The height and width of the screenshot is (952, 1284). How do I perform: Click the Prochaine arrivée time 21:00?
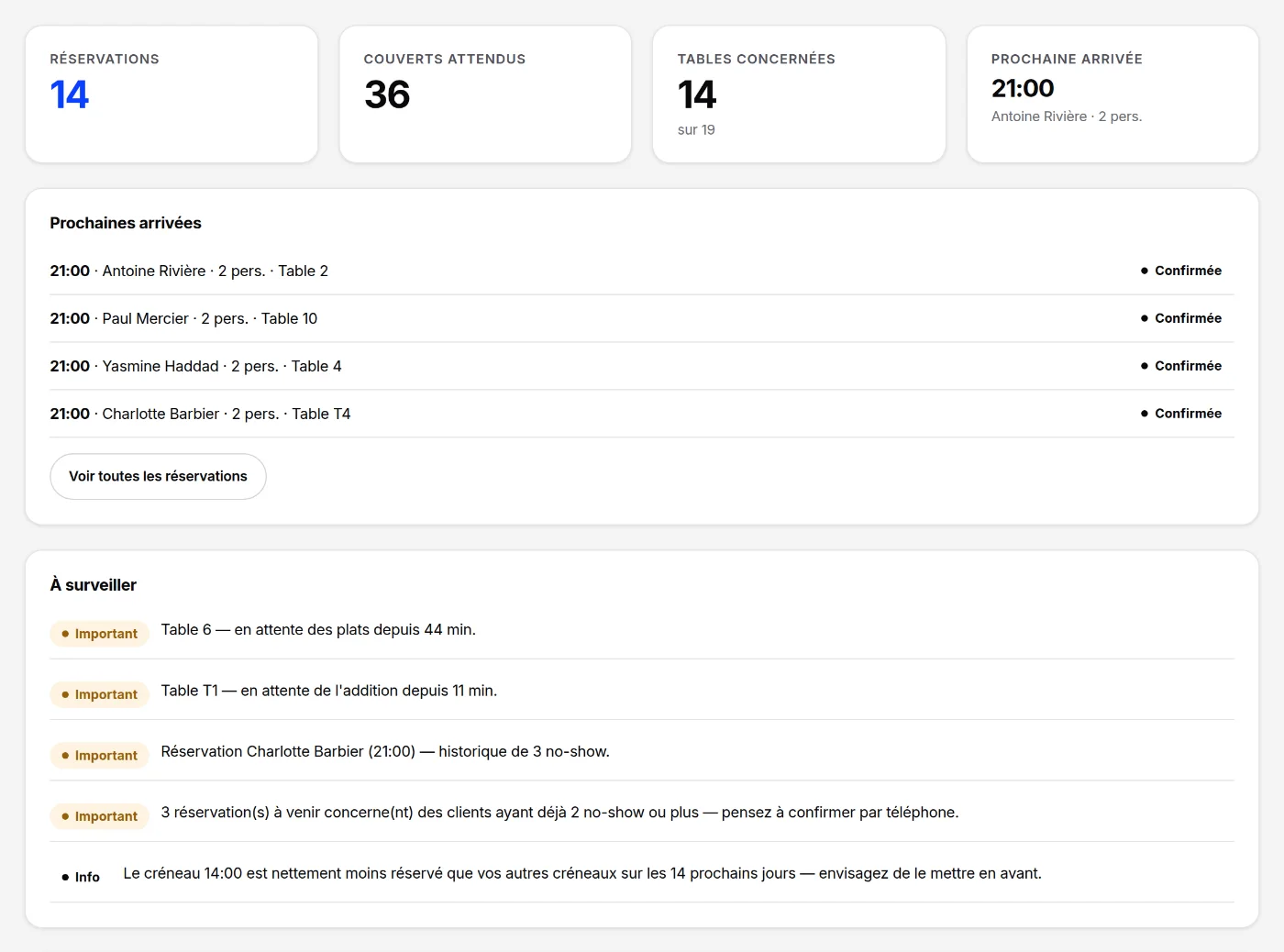click(1023, 88)
